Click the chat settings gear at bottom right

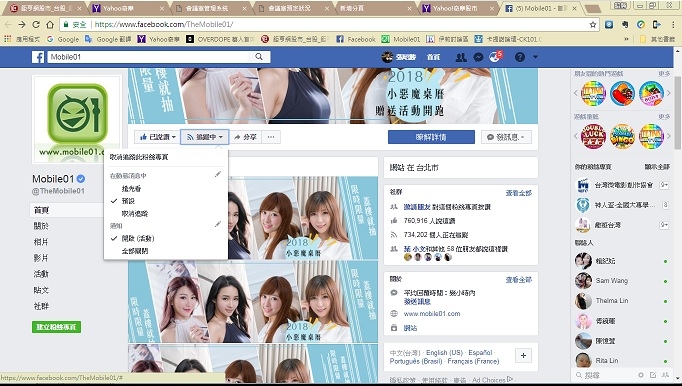coord(641,375)
